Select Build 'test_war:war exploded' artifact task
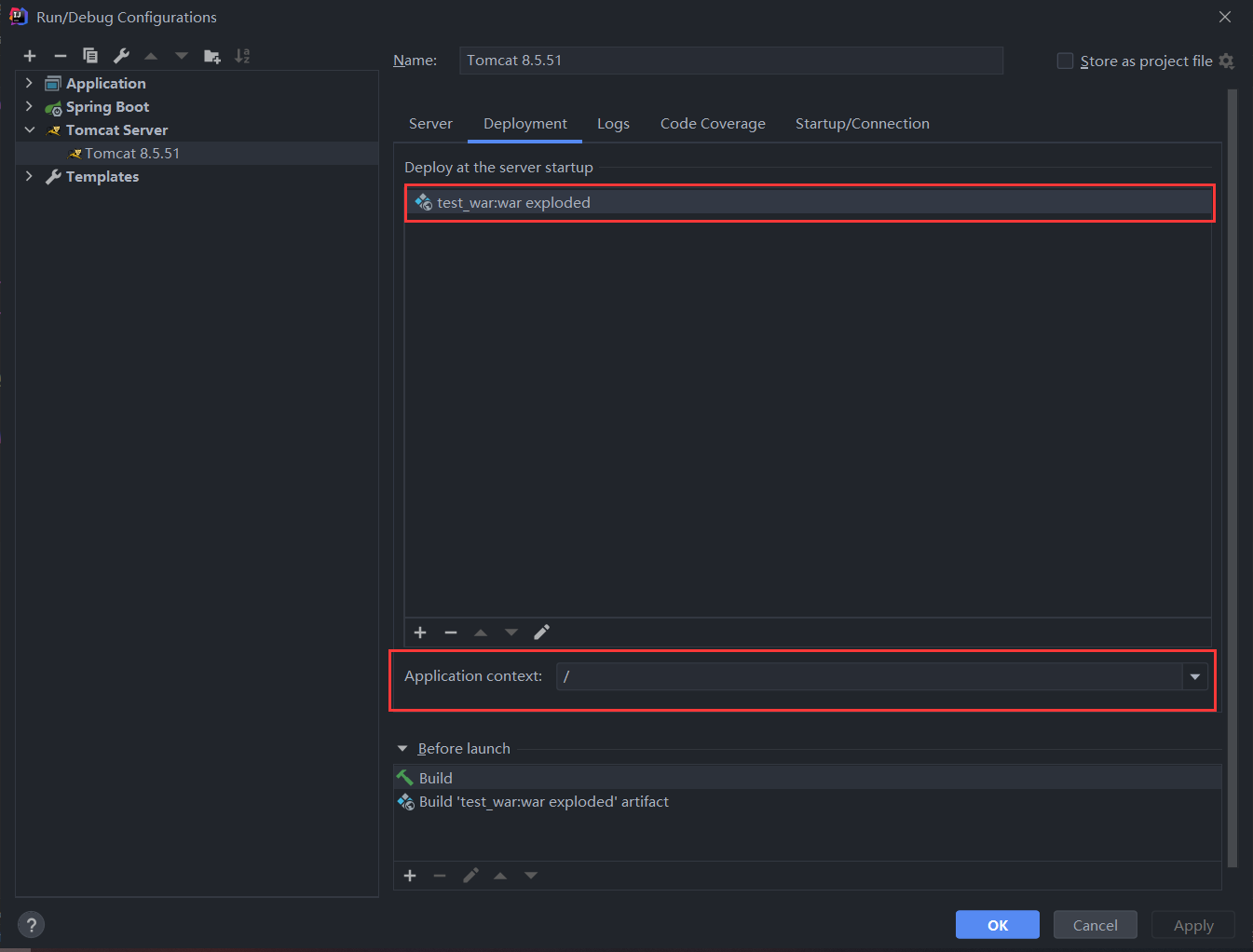Viewport: 1253px width, 952px height. coord(808,802)
